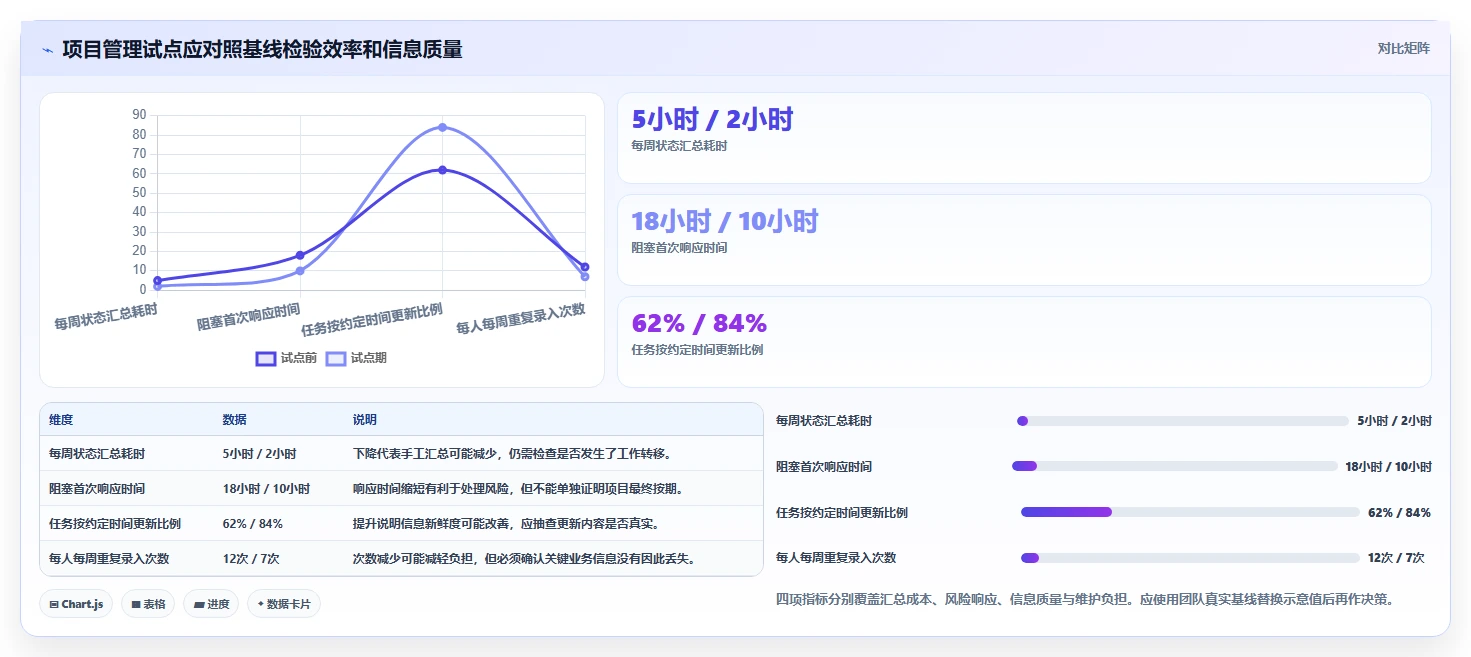1471x657 pixels.
Task: Click the 表格 tag chip
Action: pos(148,604)
